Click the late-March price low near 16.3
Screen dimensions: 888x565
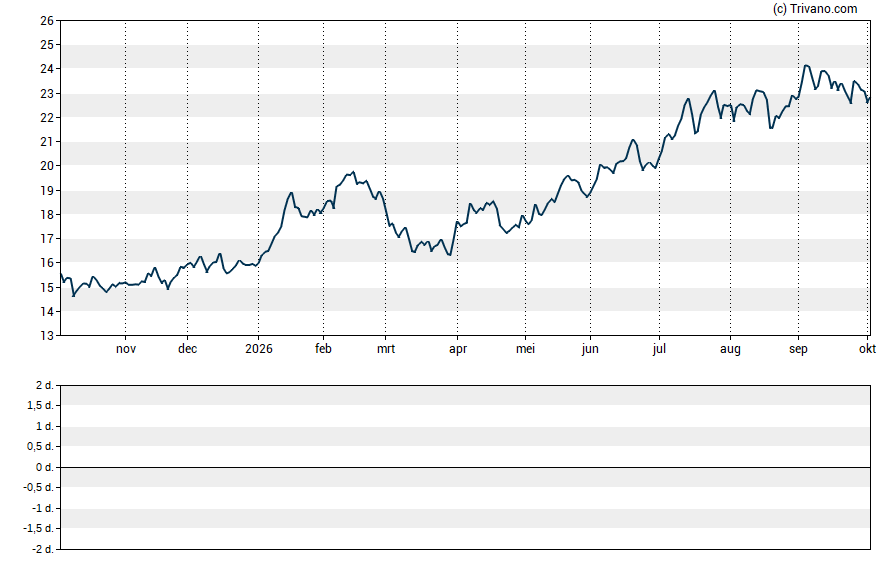tap(450, 255)
